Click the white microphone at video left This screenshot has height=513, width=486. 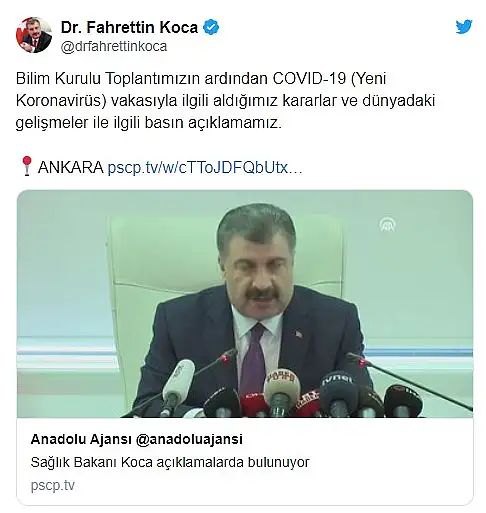(x=177, y=385)
